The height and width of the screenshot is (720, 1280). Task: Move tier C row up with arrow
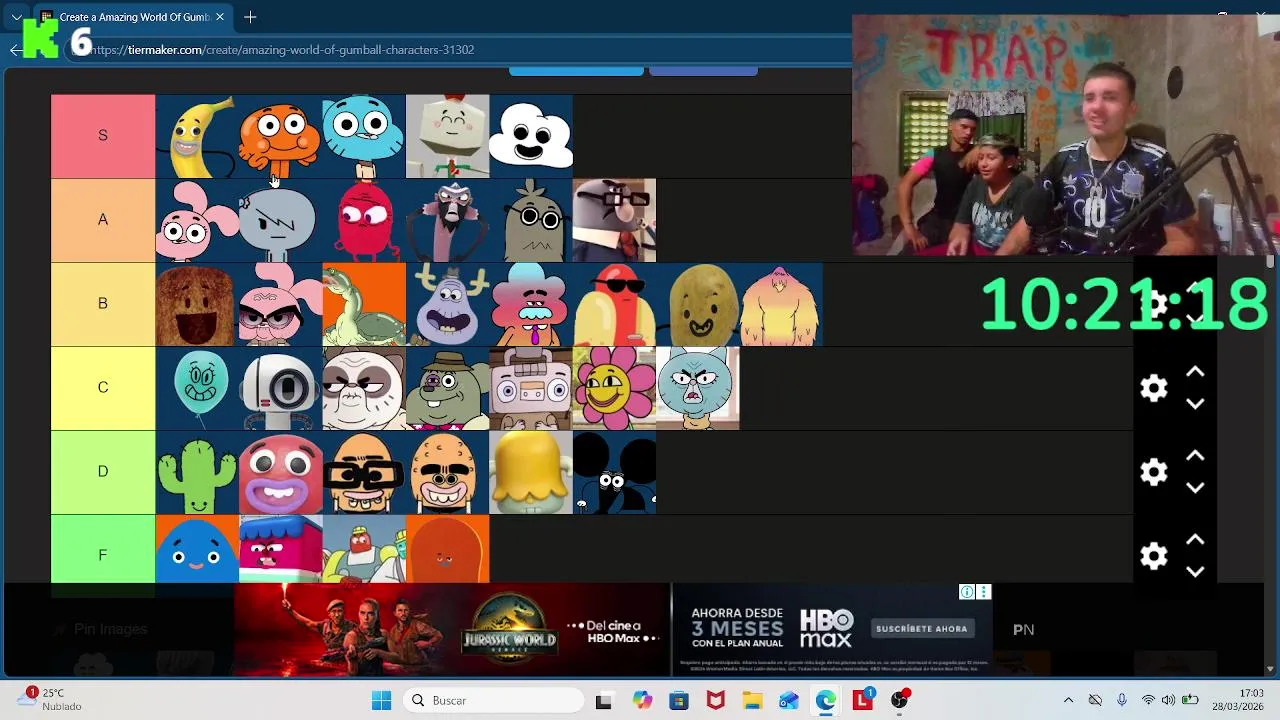coord(1195,372)
